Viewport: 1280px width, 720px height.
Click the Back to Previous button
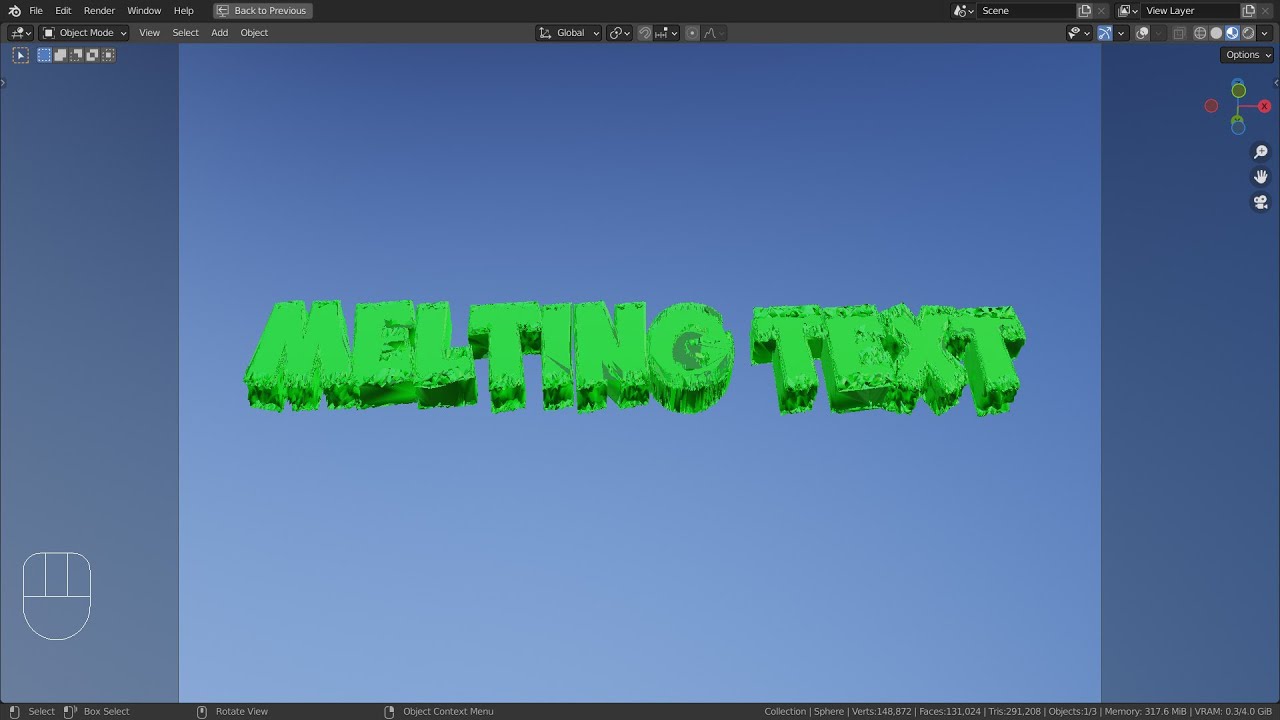[x=263, y=10]
